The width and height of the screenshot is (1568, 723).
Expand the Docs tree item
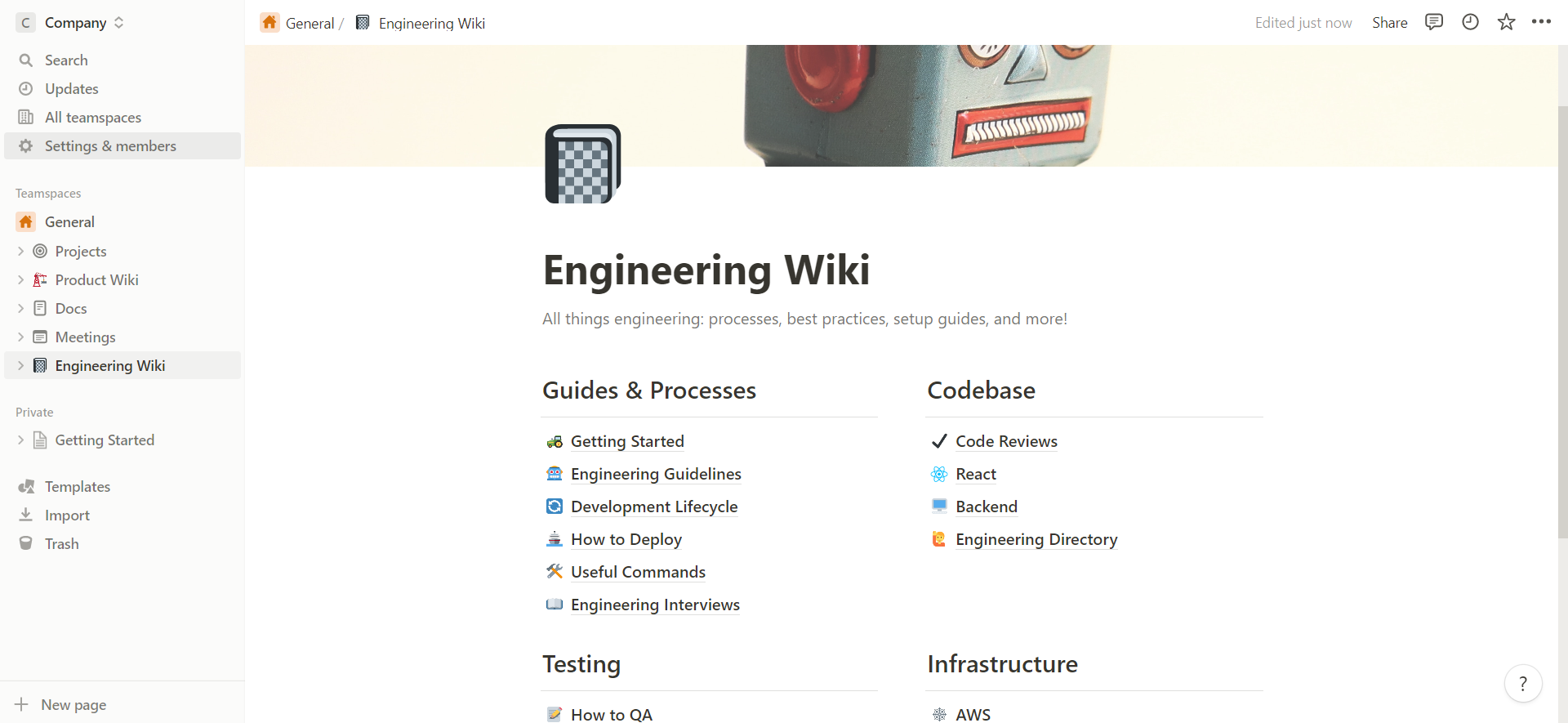pyautogui.click(x=20, y=308)
